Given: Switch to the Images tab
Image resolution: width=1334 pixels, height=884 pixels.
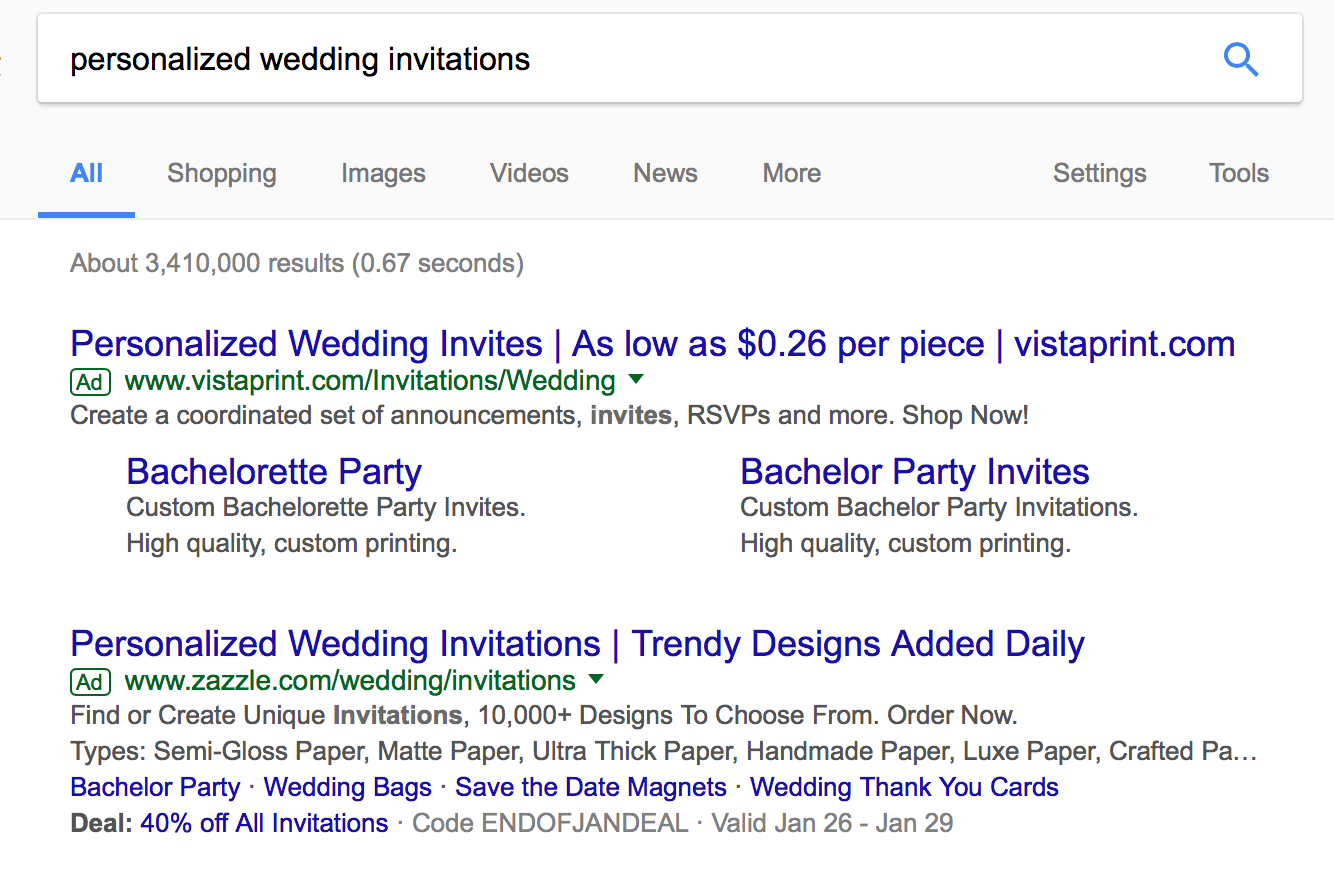Looking at the screenshot, I should coord(383,173).
